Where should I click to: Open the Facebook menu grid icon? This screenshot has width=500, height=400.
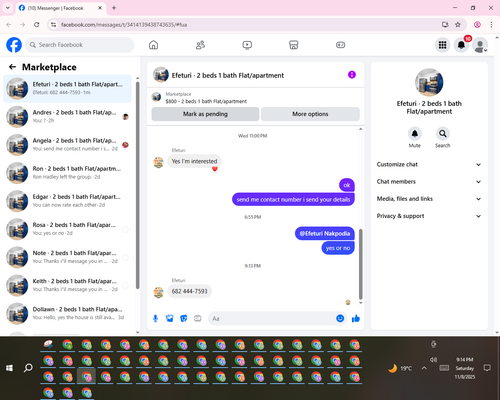point(442,45)
